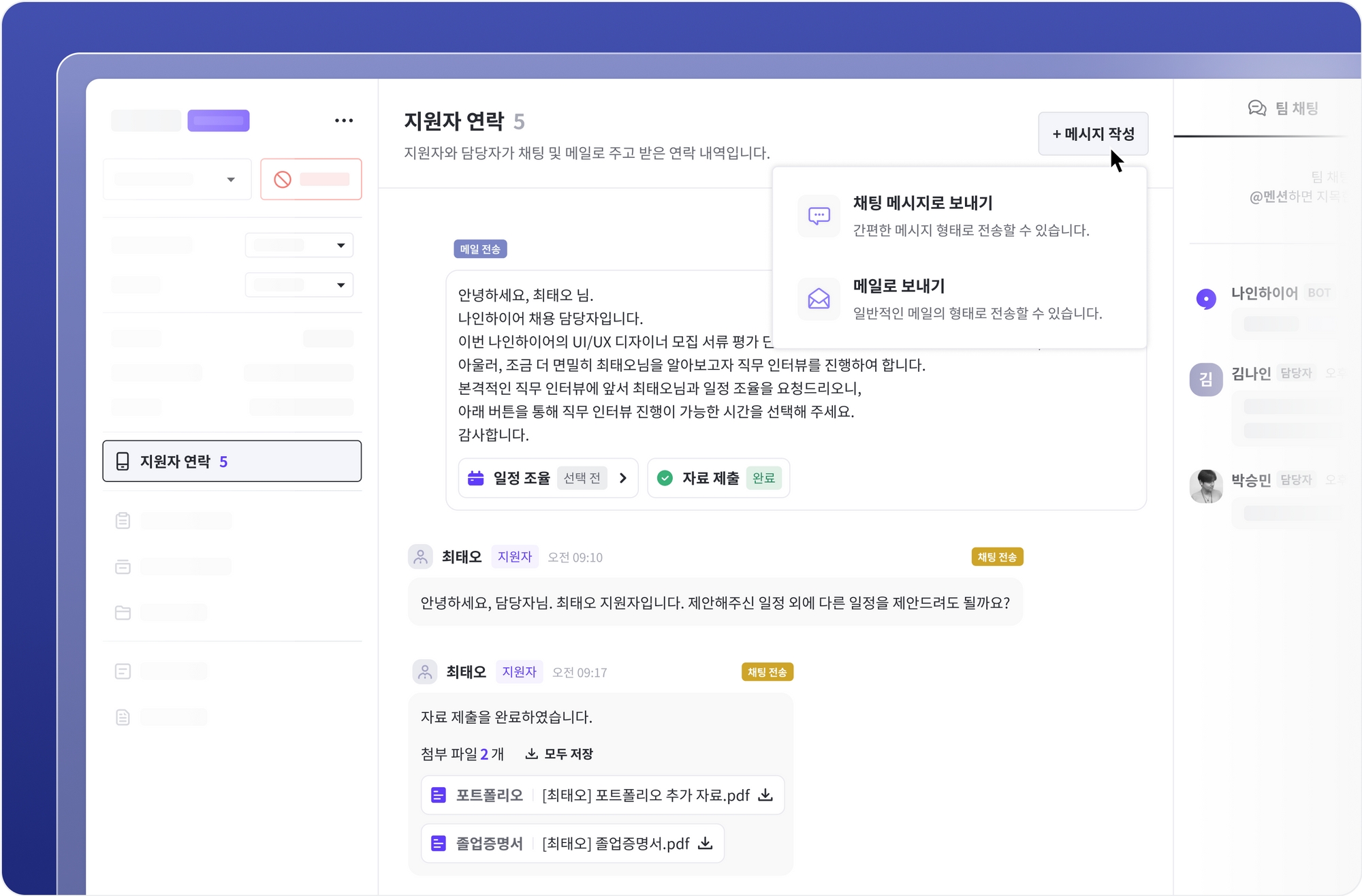This screenshot has height=896, width=1362.
Task: Click 박승민's profile photo
Action: [x=1206, y=486]
